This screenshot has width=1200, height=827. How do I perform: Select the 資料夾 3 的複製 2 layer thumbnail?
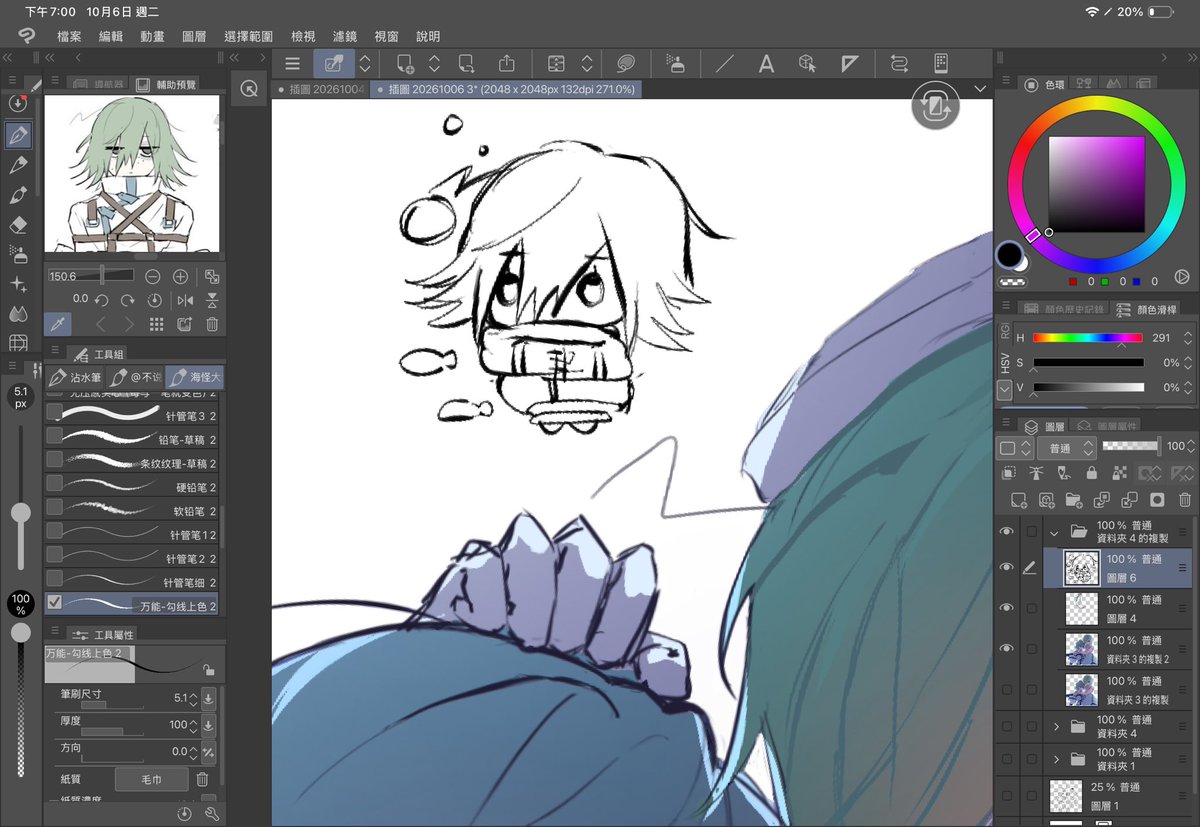(x=1082, y=647)
